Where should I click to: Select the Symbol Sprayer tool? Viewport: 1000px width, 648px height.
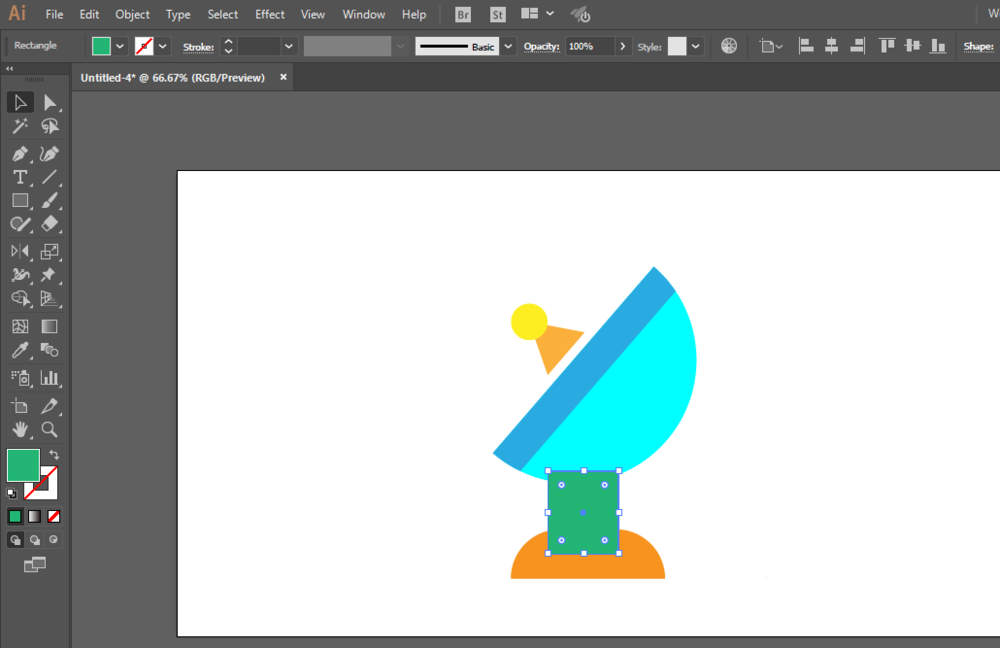pyautogui.click(x=20, y=378)
